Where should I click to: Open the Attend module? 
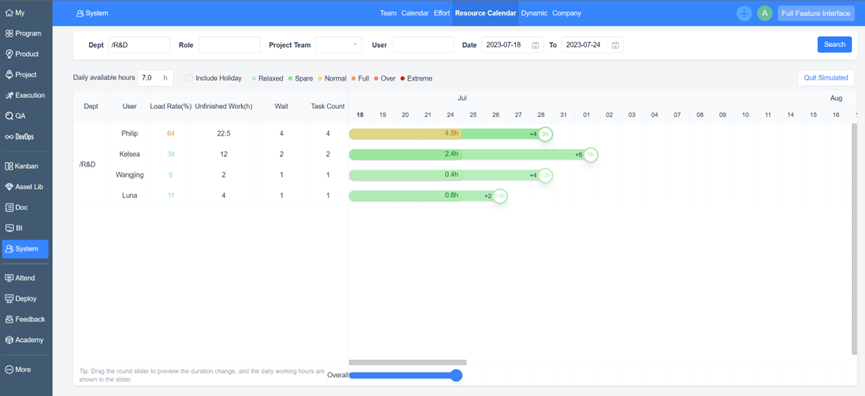(21, 278)
